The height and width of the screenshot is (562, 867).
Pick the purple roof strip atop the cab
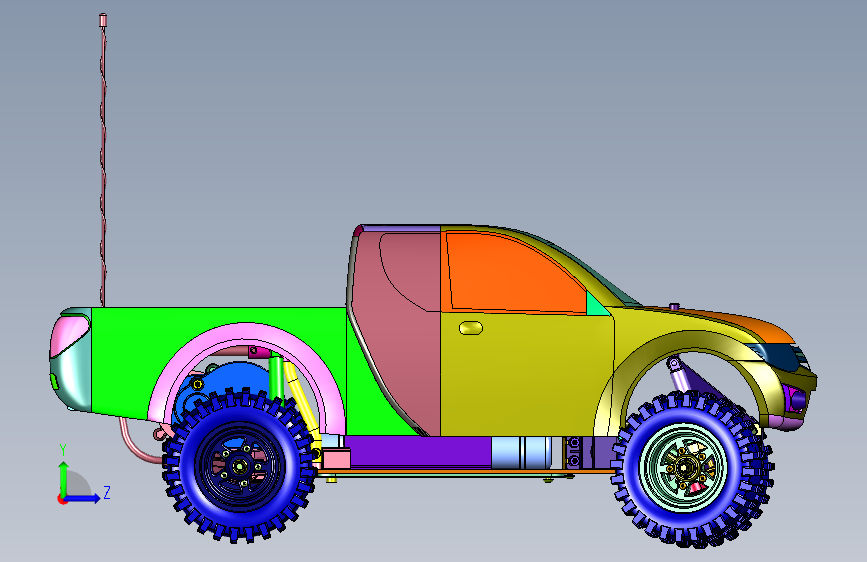[401, 228]
